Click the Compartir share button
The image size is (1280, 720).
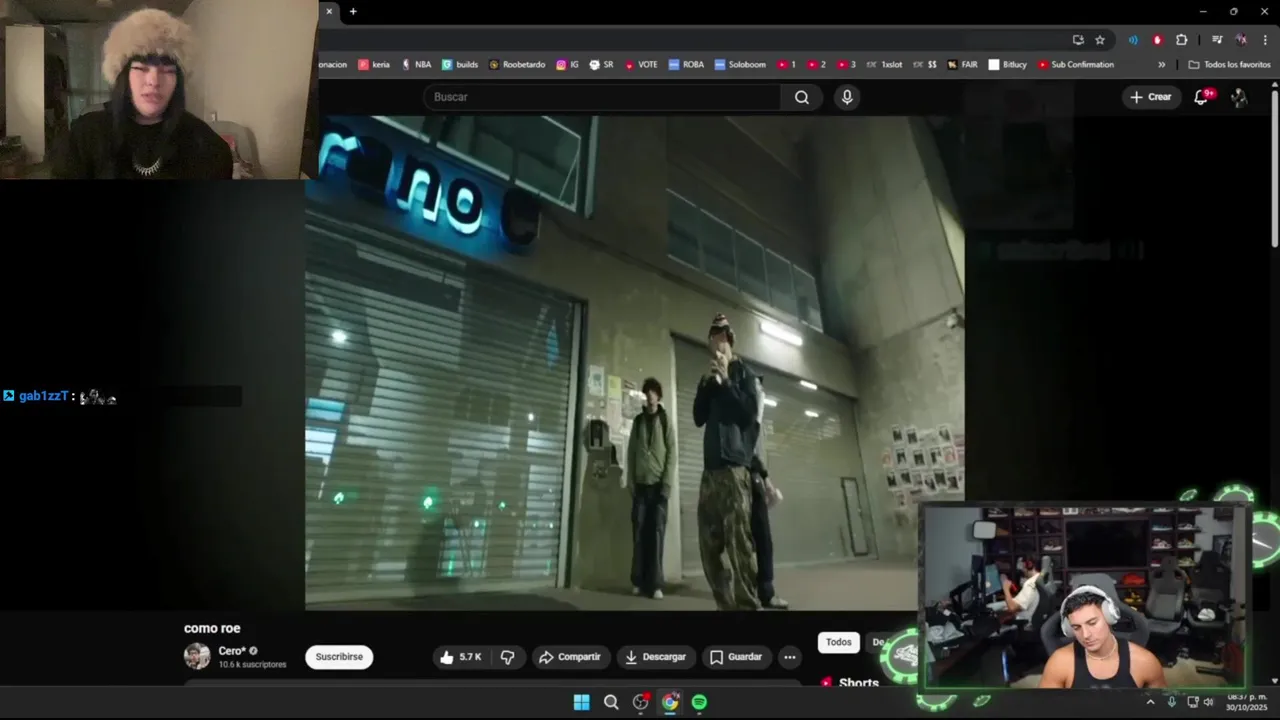569,657
